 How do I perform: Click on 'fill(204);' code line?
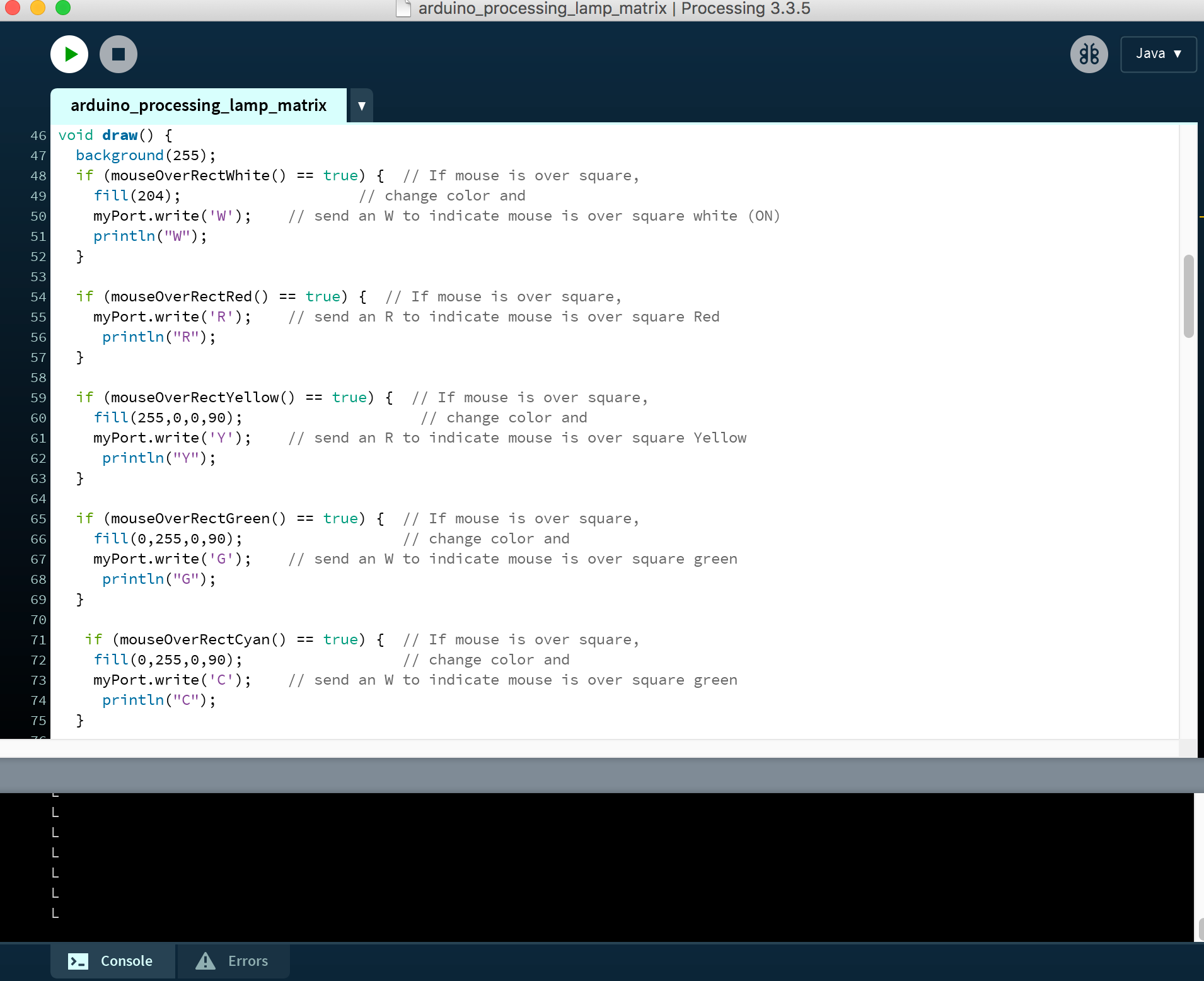(137, 195)
